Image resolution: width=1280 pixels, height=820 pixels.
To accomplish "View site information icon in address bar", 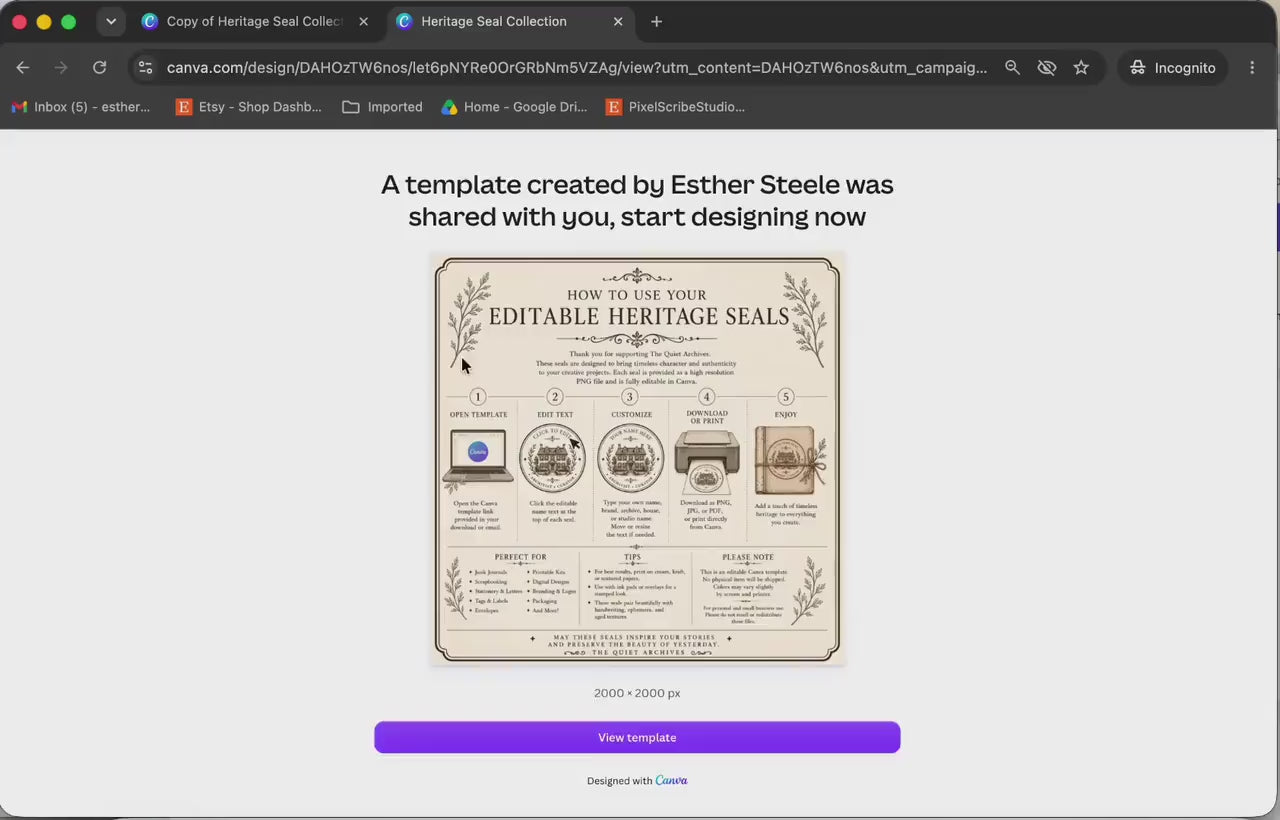I will [x=146, y=67].
